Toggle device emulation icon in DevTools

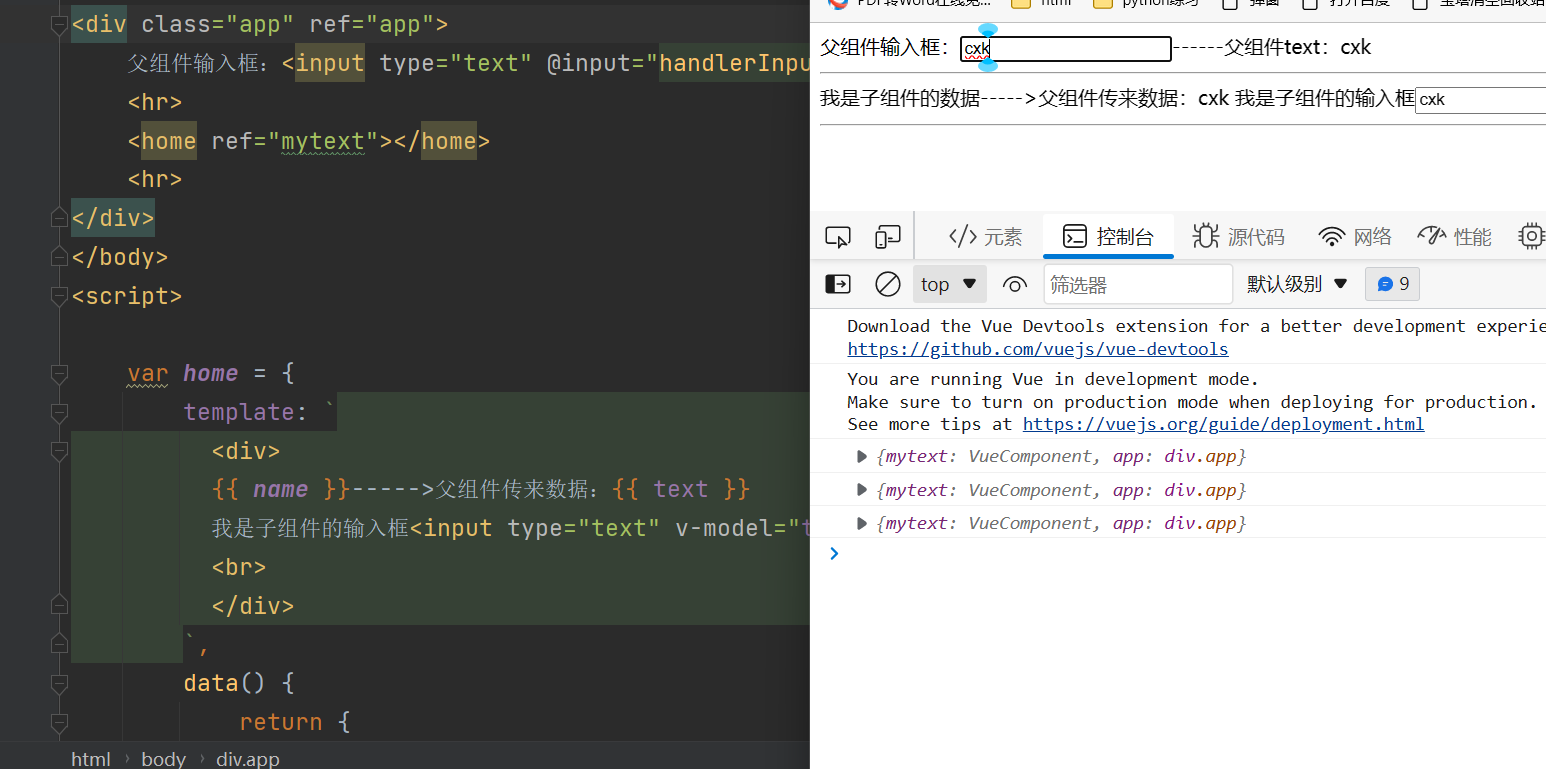point(887,237)
